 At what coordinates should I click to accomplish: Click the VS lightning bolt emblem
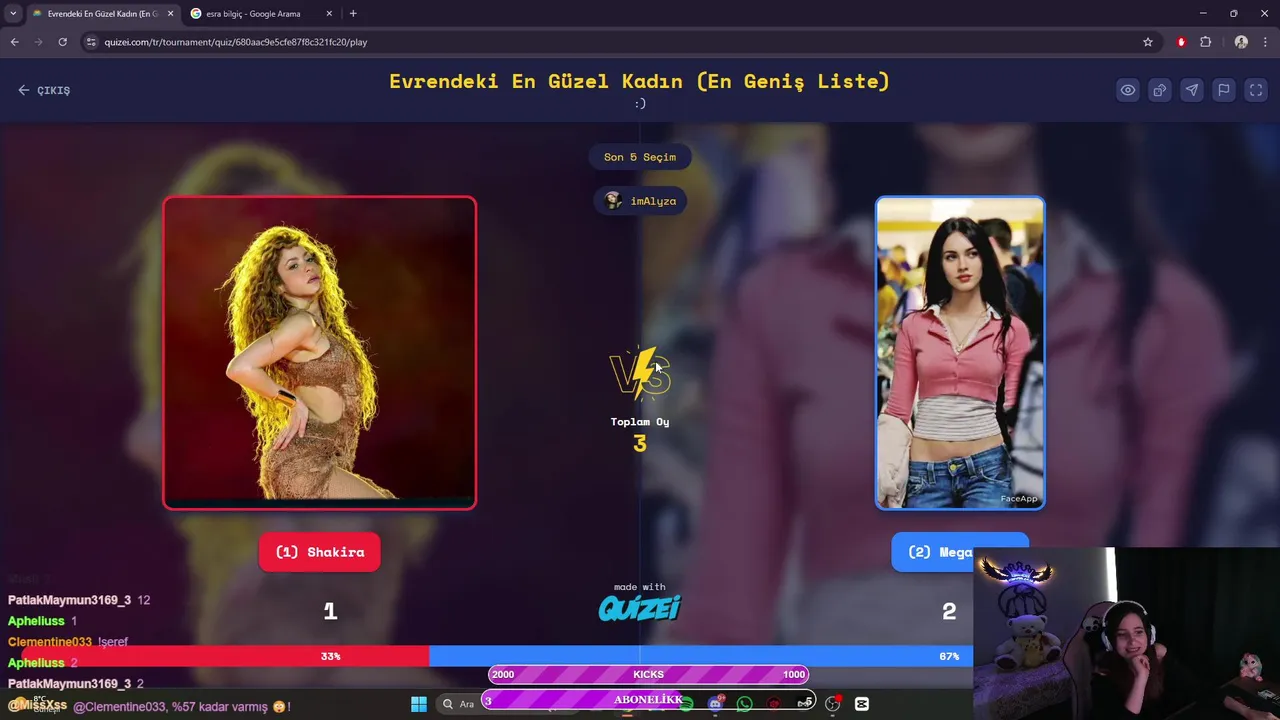click(x=640, y=373)
